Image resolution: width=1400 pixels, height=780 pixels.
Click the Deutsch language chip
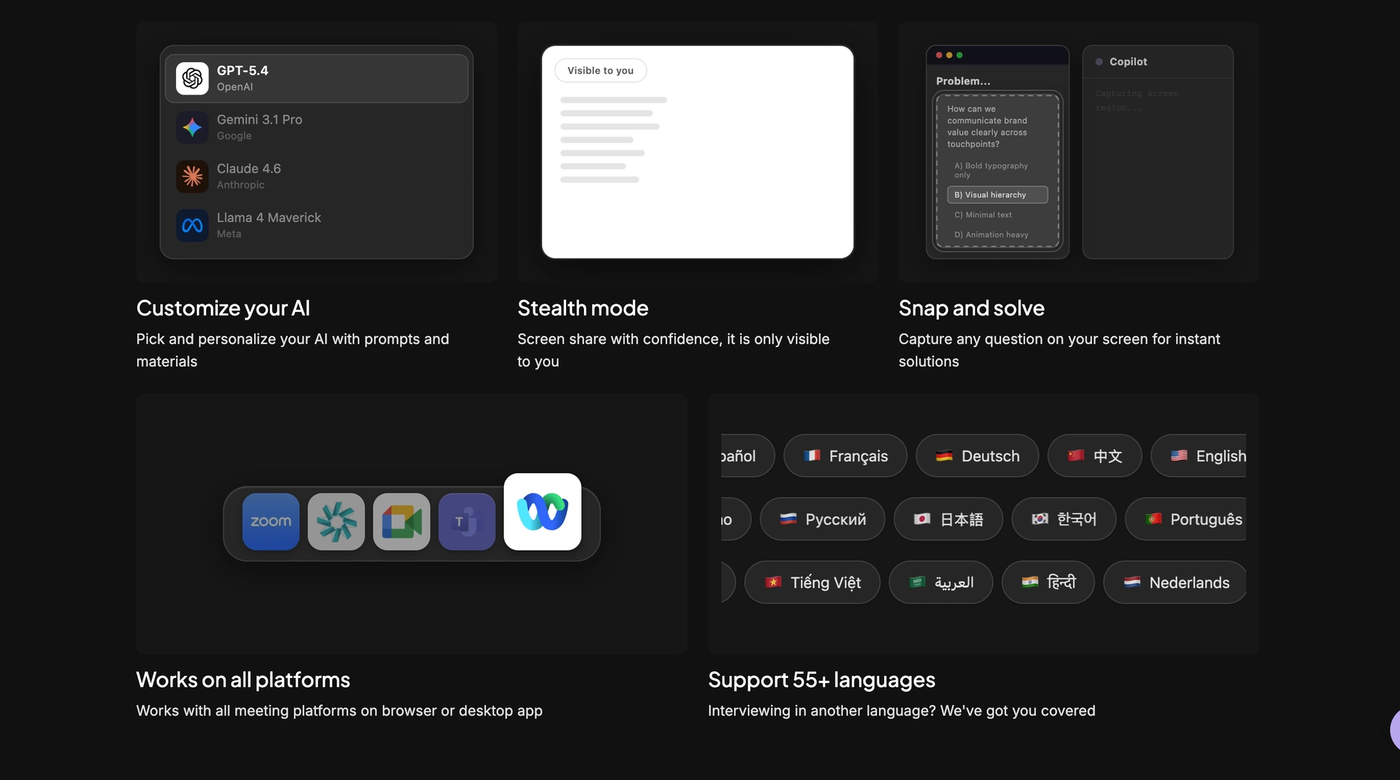click(977, 456)
